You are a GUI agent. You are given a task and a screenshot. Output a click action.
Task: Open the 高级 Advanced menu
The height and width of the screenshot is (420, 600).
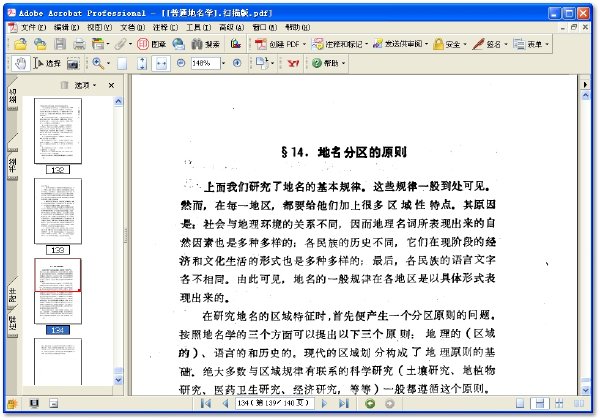point(231,27)
